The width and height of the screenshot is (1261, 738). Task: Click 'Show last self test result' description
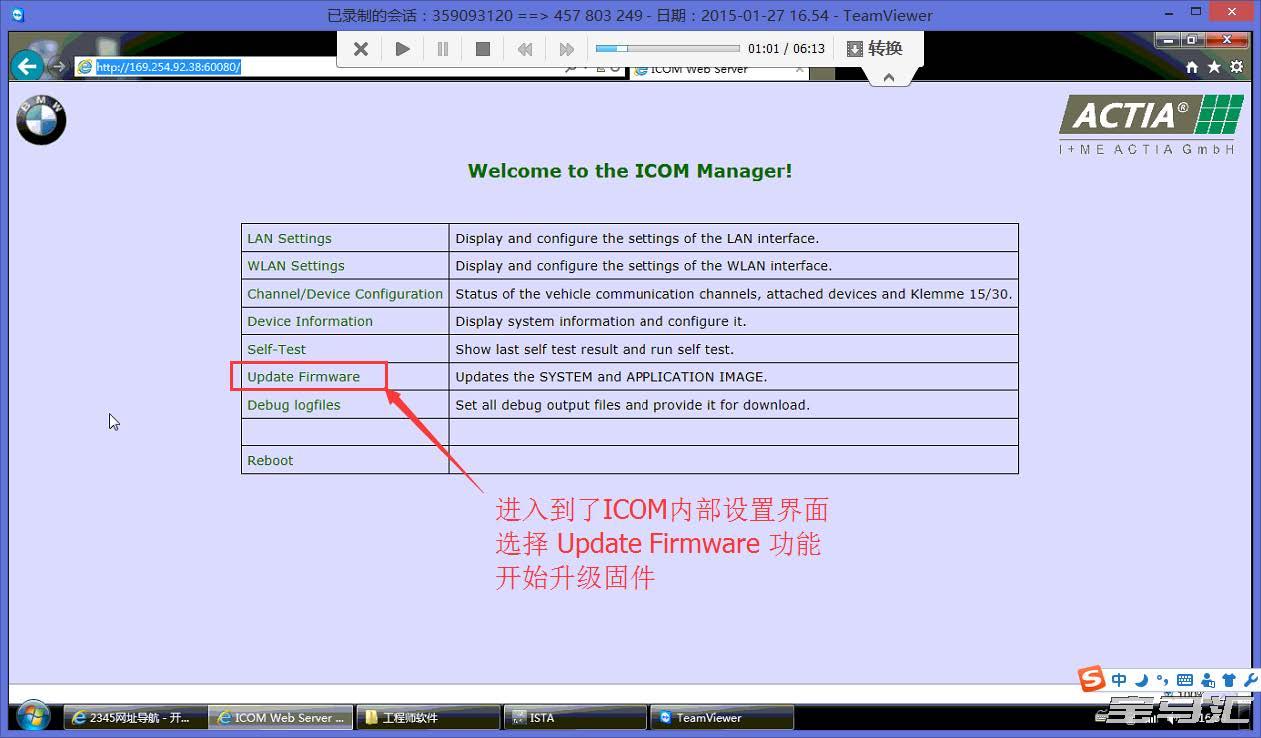click(x=594, y=349)
